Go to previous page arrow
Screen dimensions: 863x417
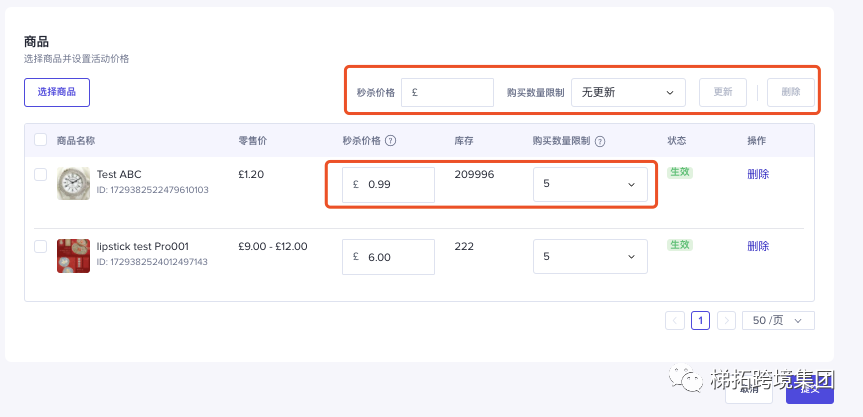coord(675,320)
